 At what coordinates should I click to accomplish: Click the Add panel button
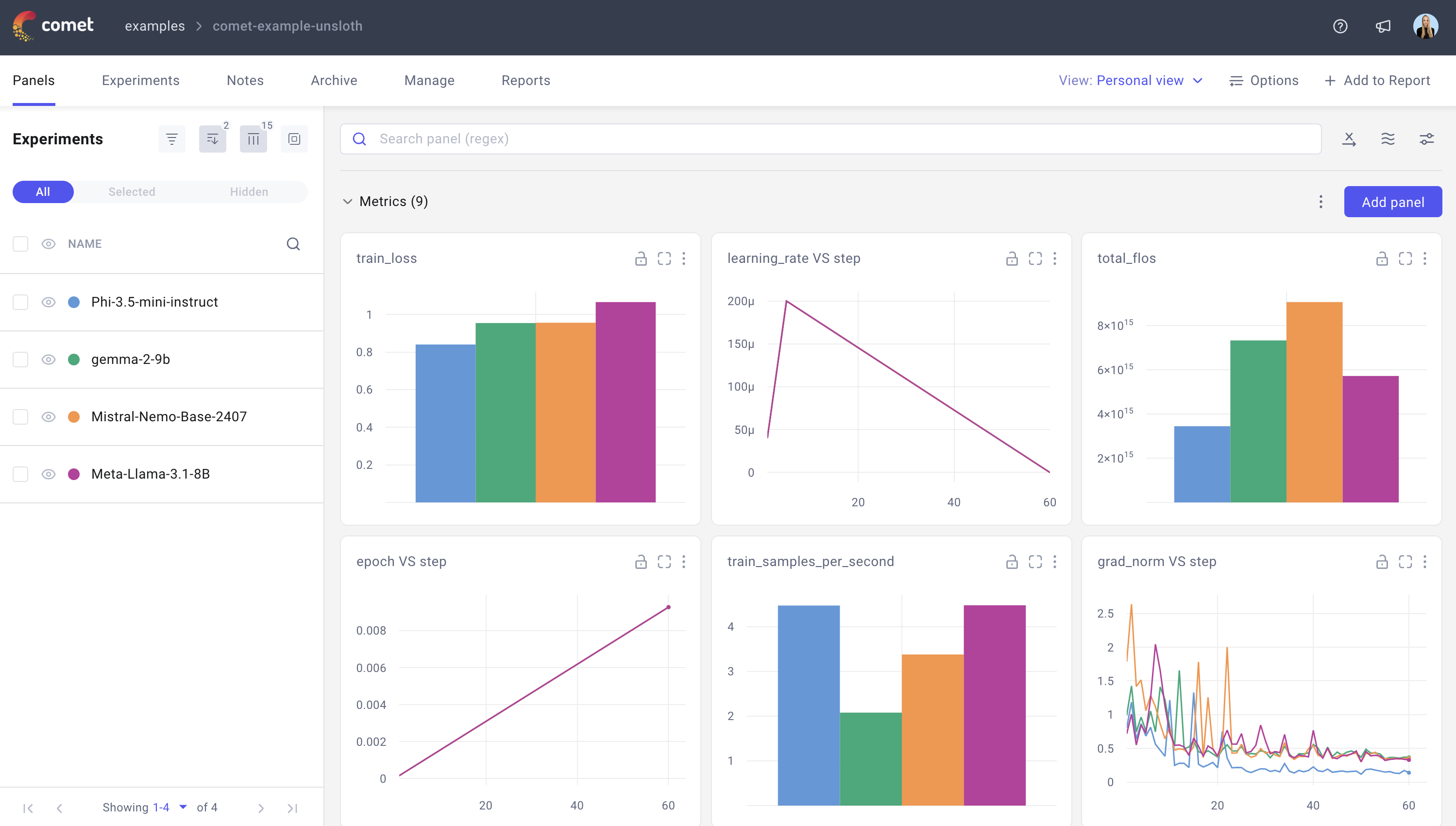click(x=1392, y=202)
